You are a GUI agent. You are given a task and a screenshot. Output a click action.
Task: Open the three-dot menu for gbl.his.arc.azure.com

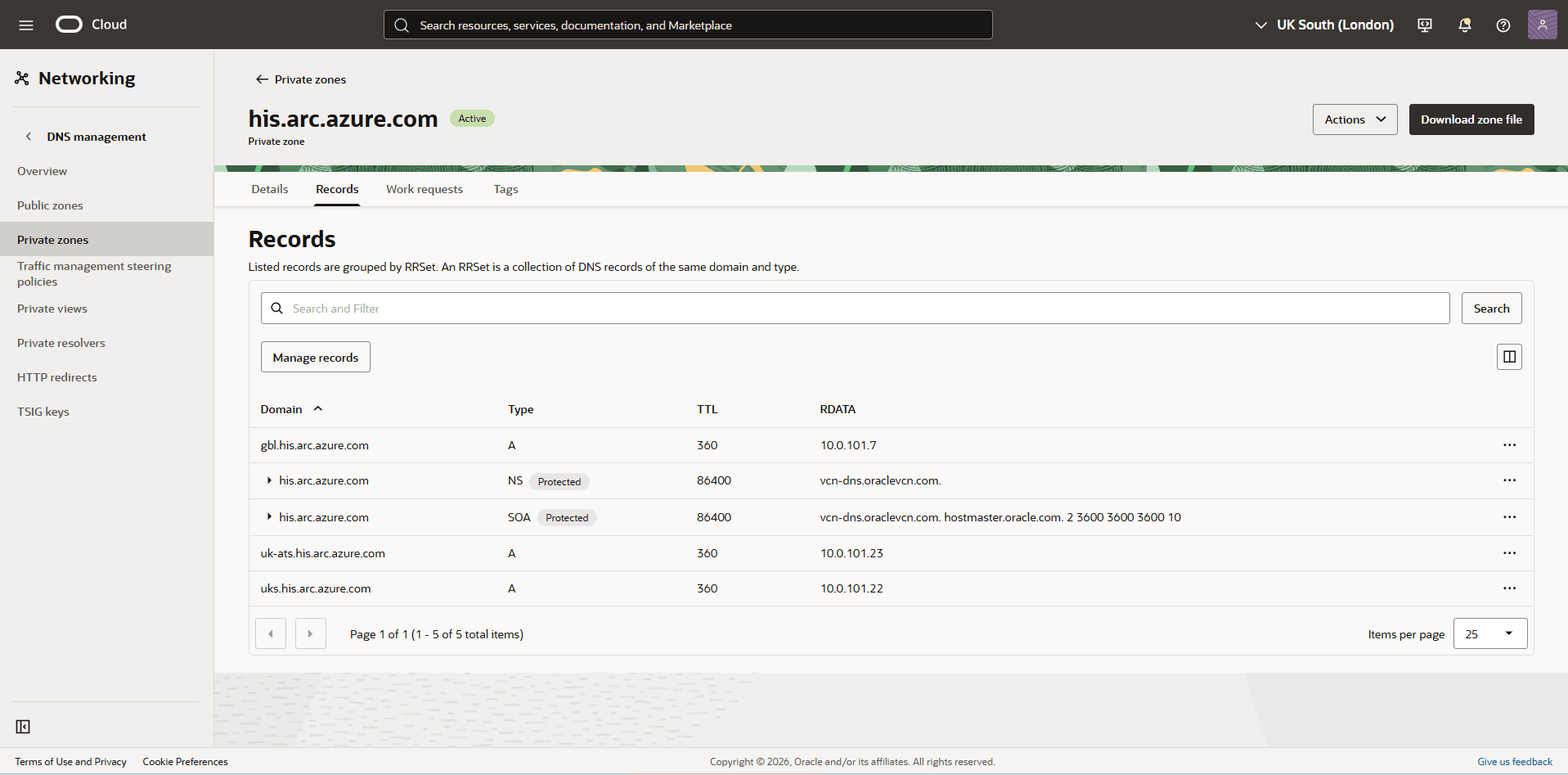pos(1509,444)
